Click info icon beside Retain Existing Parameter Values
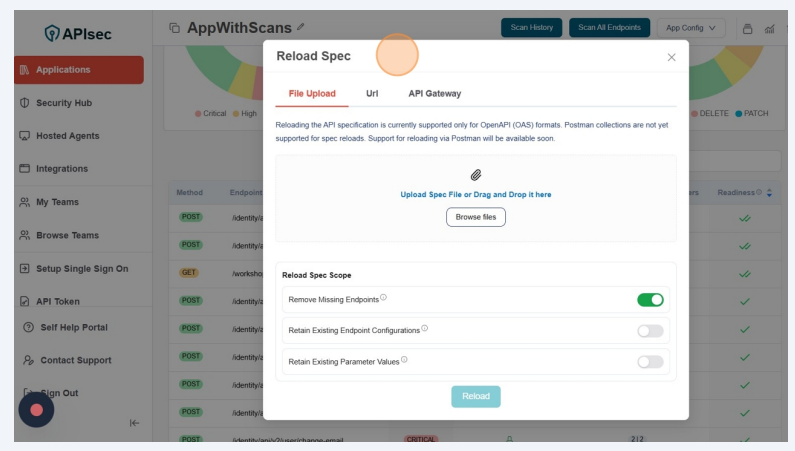Image resolution: width=795 pixels, height=451 pixels. (404, 360)
